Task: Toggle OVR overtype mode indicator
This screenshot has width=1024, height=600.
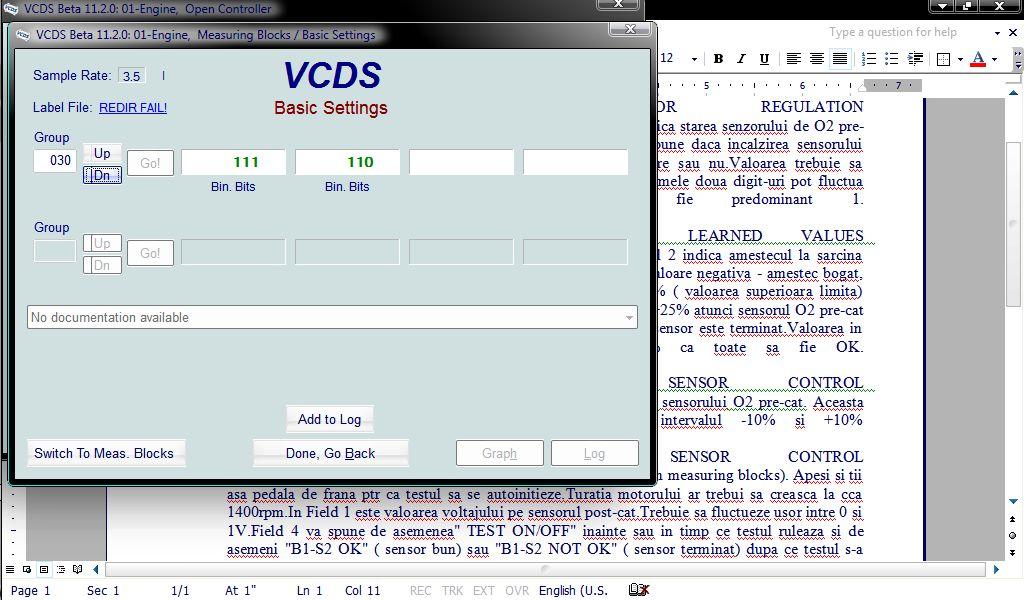Action: [x=517, y=590]
